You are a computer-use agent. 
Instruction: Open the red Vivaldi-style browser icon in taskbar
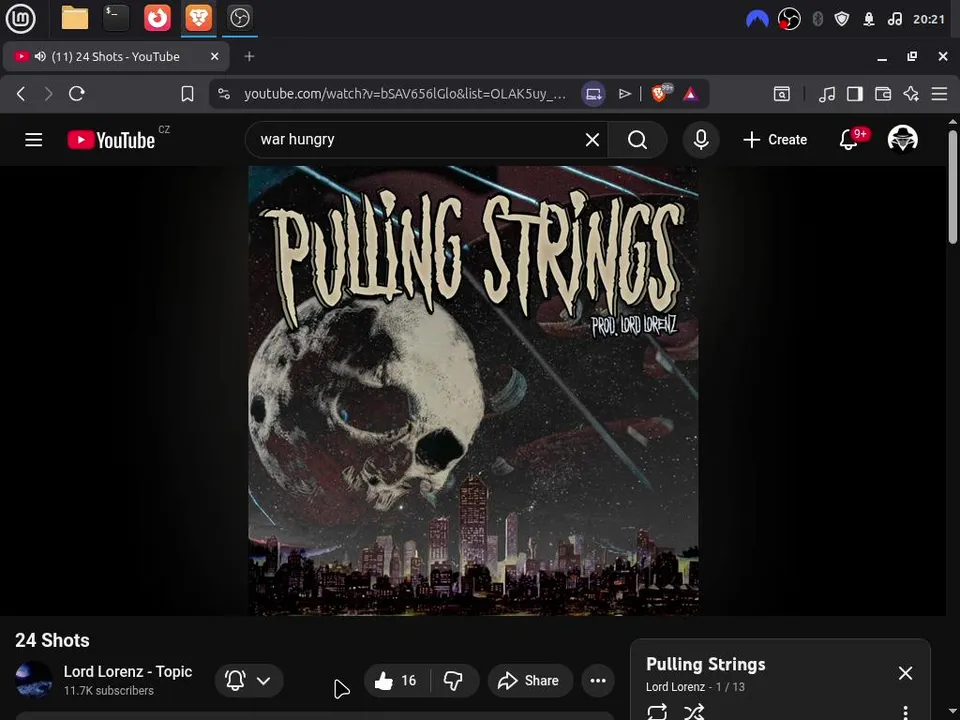click(157, 18)
